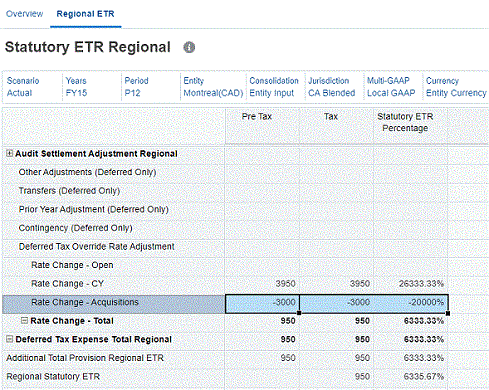This screenshot has height=390, width=489.
Task: Click Pre Tax -3000 Acquisitions cell
Action: [262, 303]
